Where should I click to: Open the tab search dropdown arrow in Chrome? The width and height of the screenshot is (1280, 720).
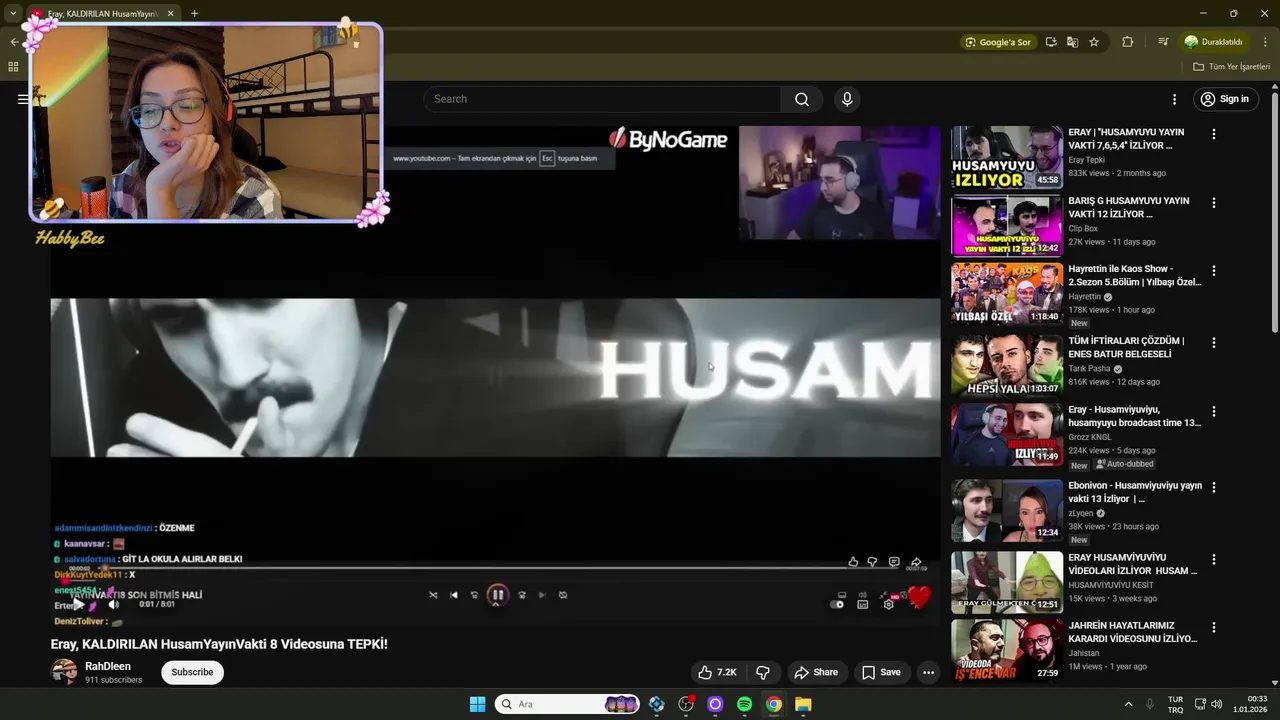click(13, 14)
